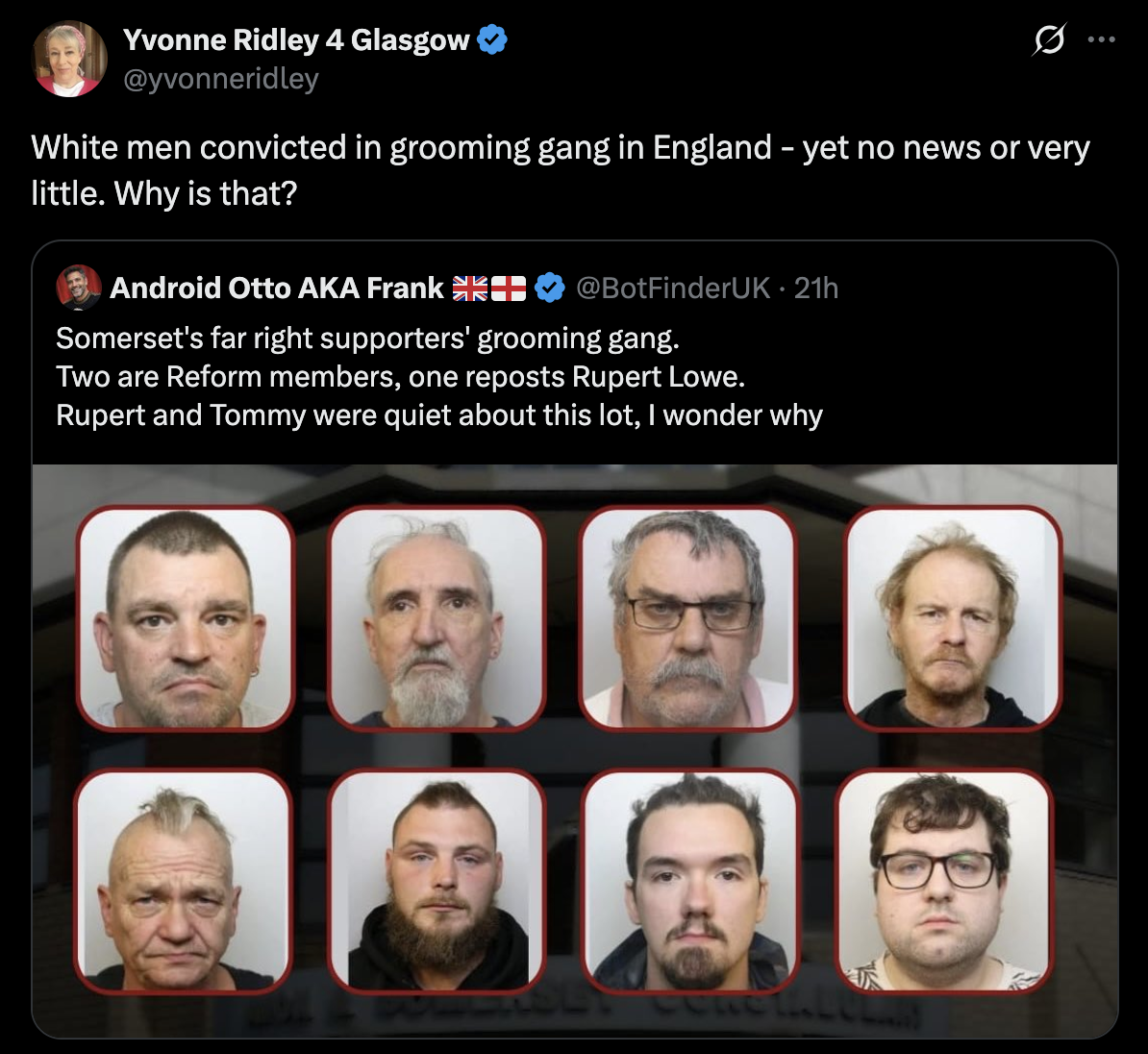Click the tweet text about white men convicted
This screenshot has height=1054, width=1148.
(x=561, y=170)
